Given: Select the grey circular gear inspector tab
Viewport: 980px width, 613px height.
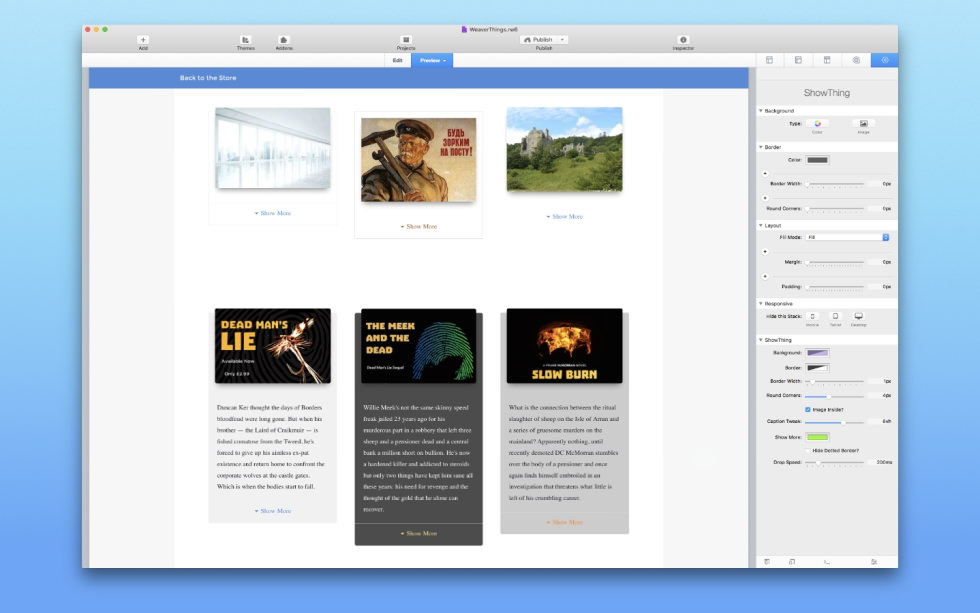Looking at the screenshot, I should (856, 60).
